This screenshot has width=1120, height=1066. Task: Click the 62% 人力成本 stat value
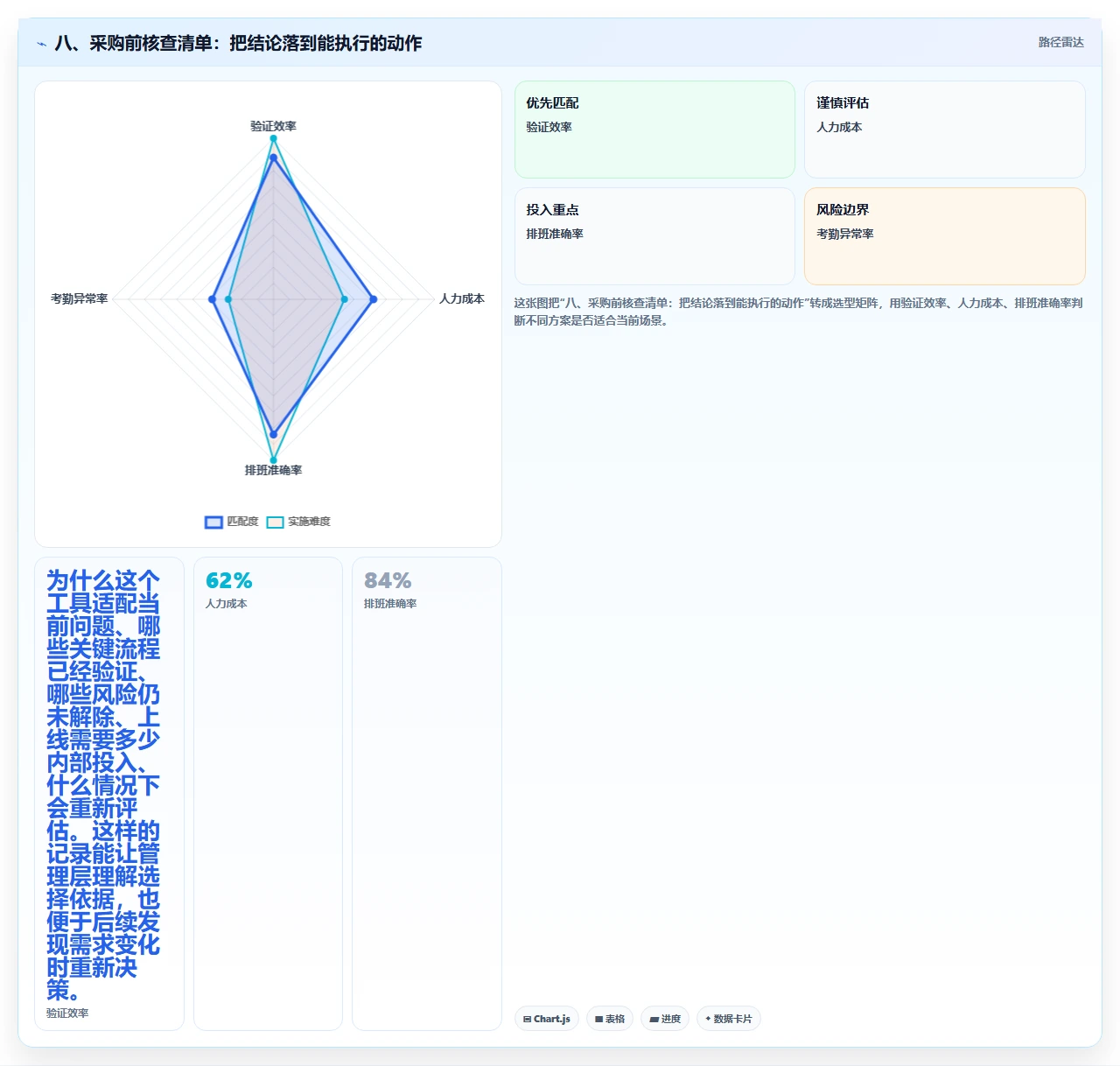click(x=229, y=580)
